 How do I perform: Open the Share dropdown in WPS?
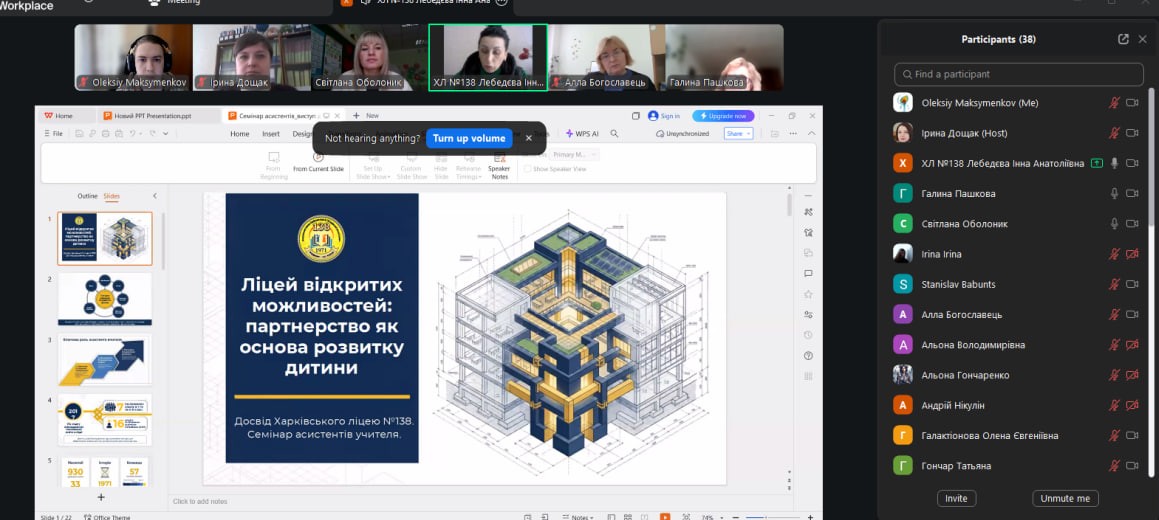[x=738, y=133]
